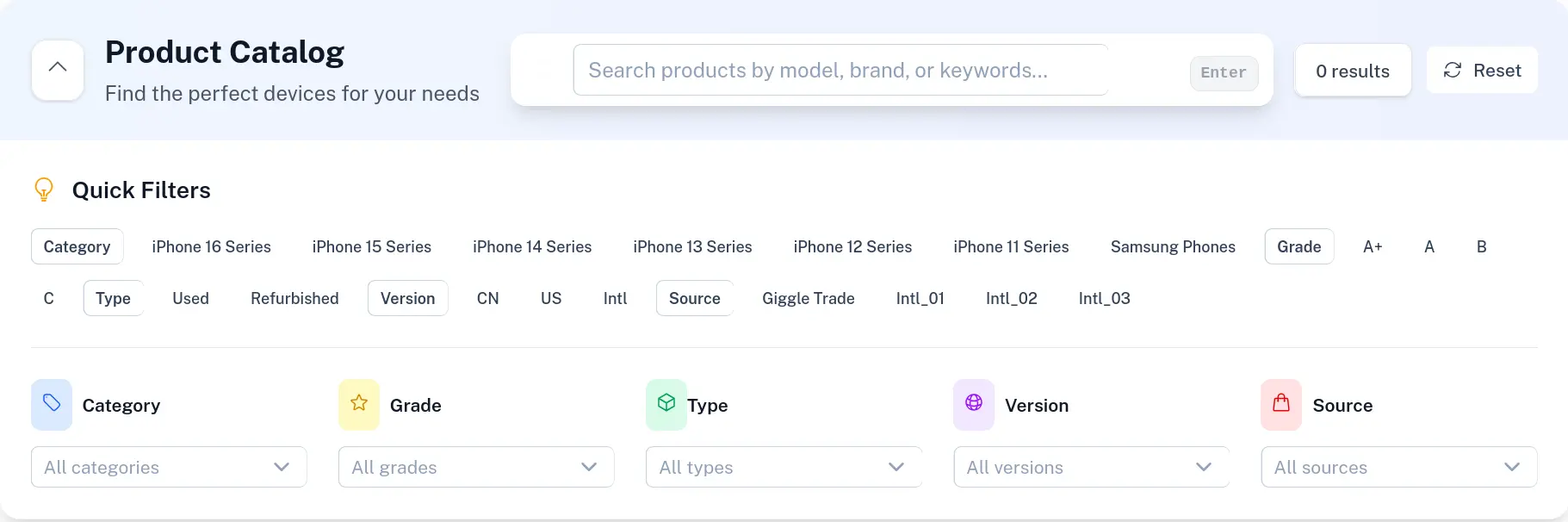Click the red shopping bag icon for Source
Screen dimensions: 1568x522
pos(1280,405)
